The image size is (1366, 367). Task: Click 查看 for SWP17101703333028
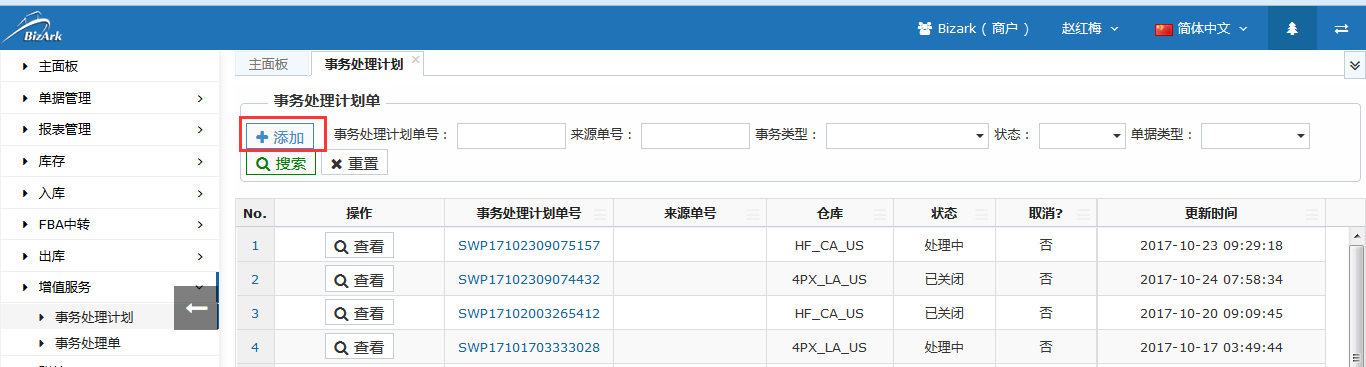click(359, 347)
